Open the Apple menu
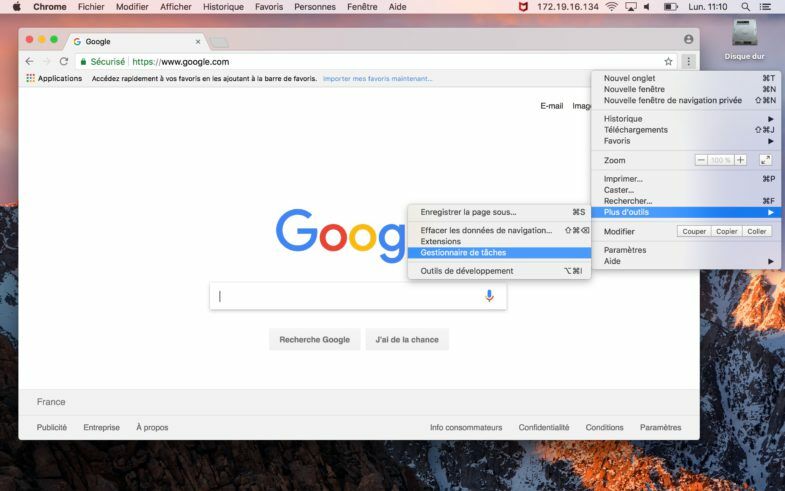 16,7
